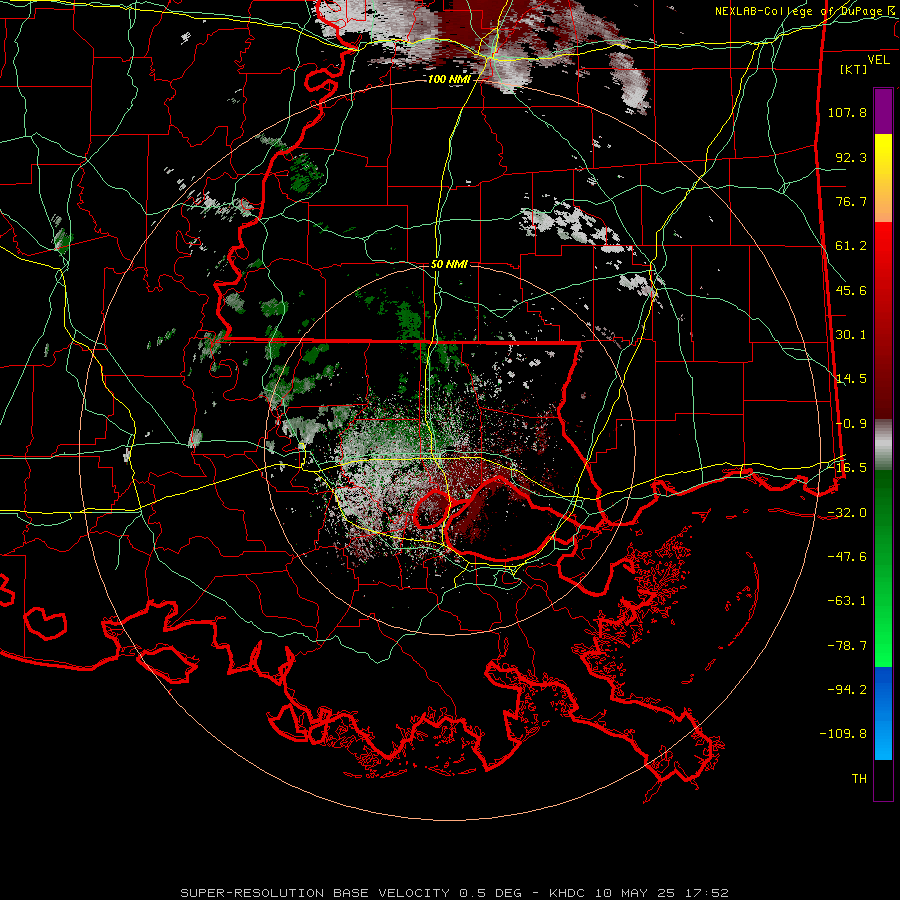Click the 92.3 velocity scale value
The image size is (900, 900).
(x=851, y=157)
